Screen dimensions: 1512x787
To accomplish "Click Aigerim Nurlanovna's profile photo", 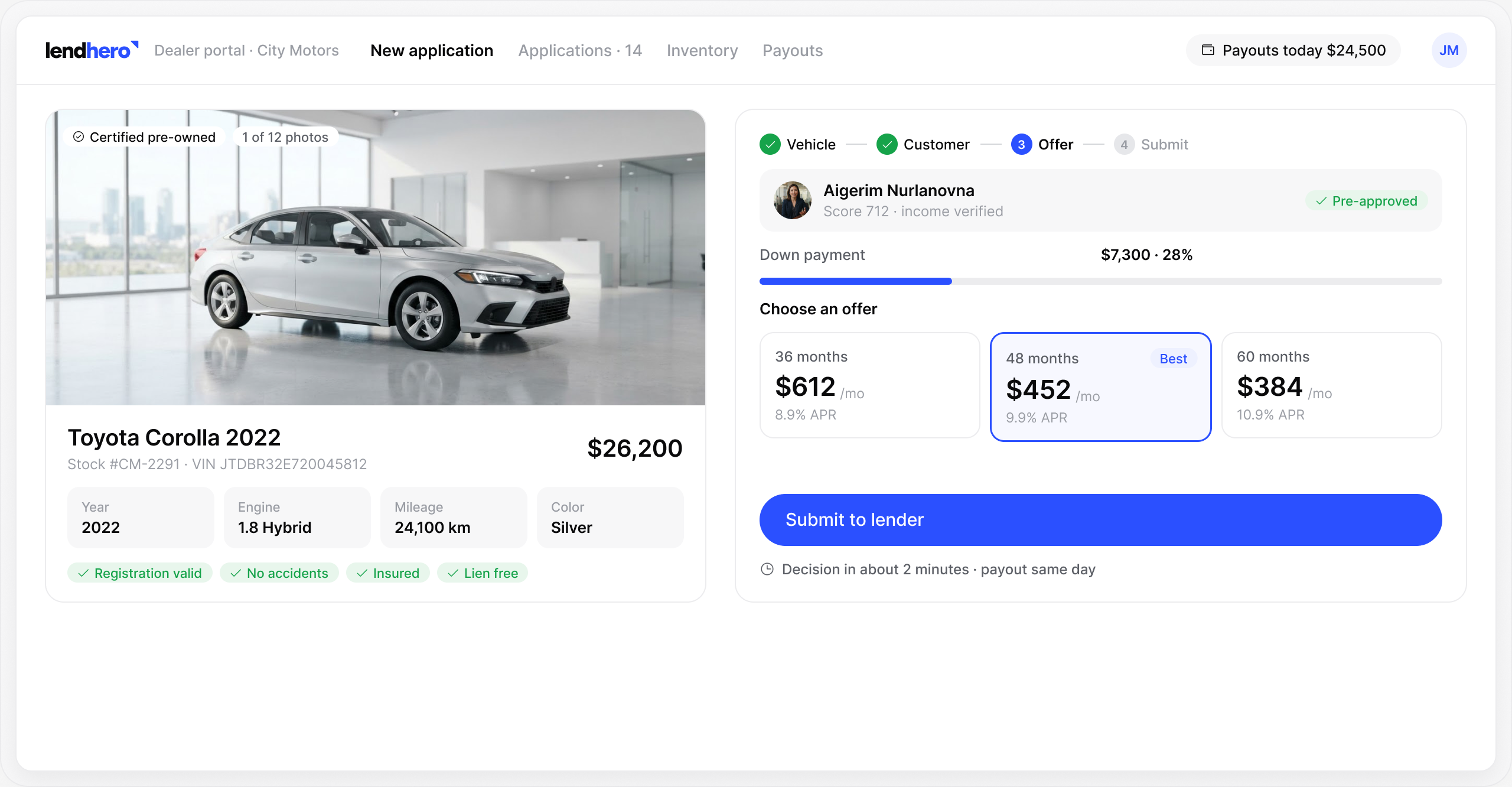I will point(792,200).
